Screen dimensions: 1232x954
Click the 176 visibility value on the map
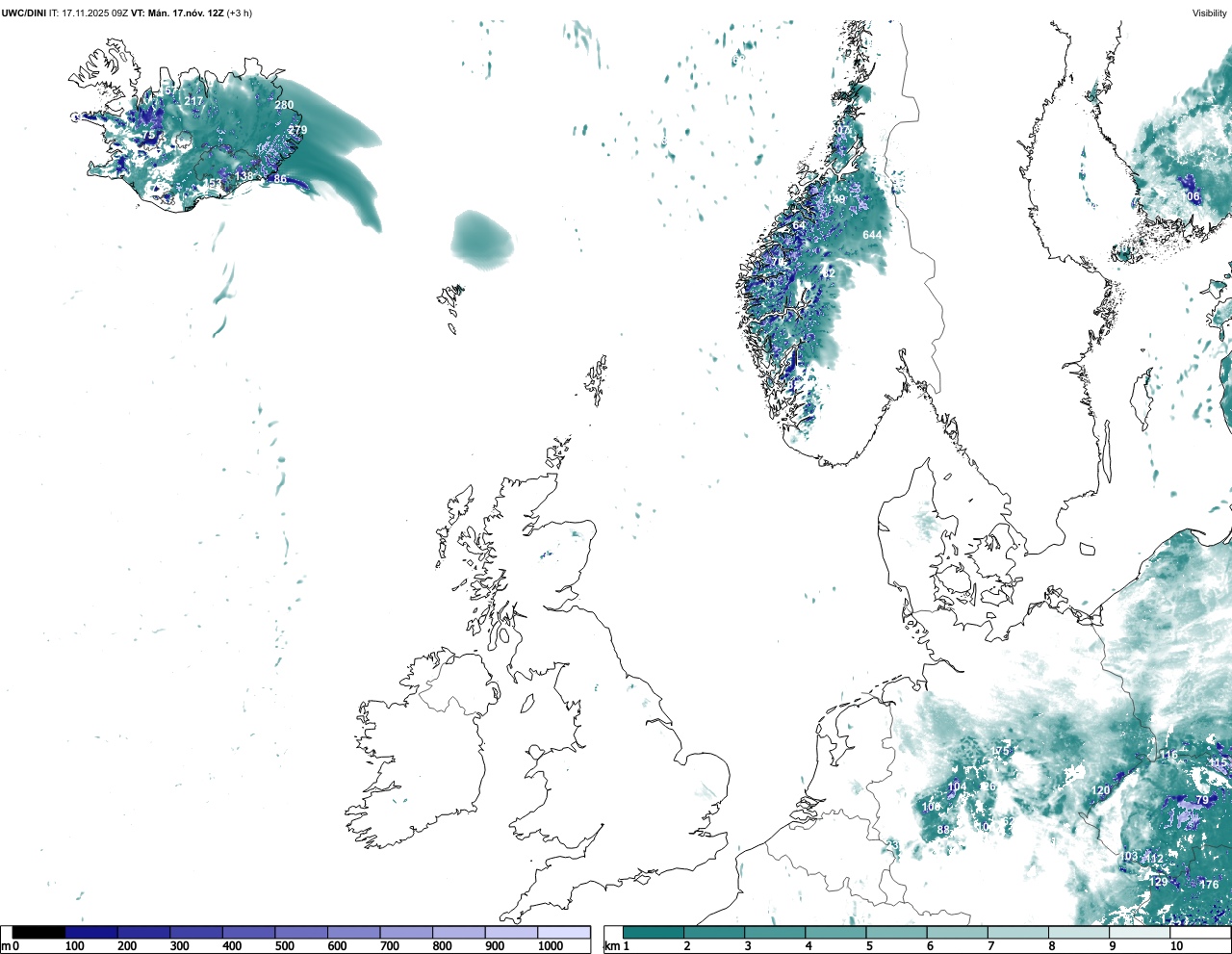tap(1210, 885)
